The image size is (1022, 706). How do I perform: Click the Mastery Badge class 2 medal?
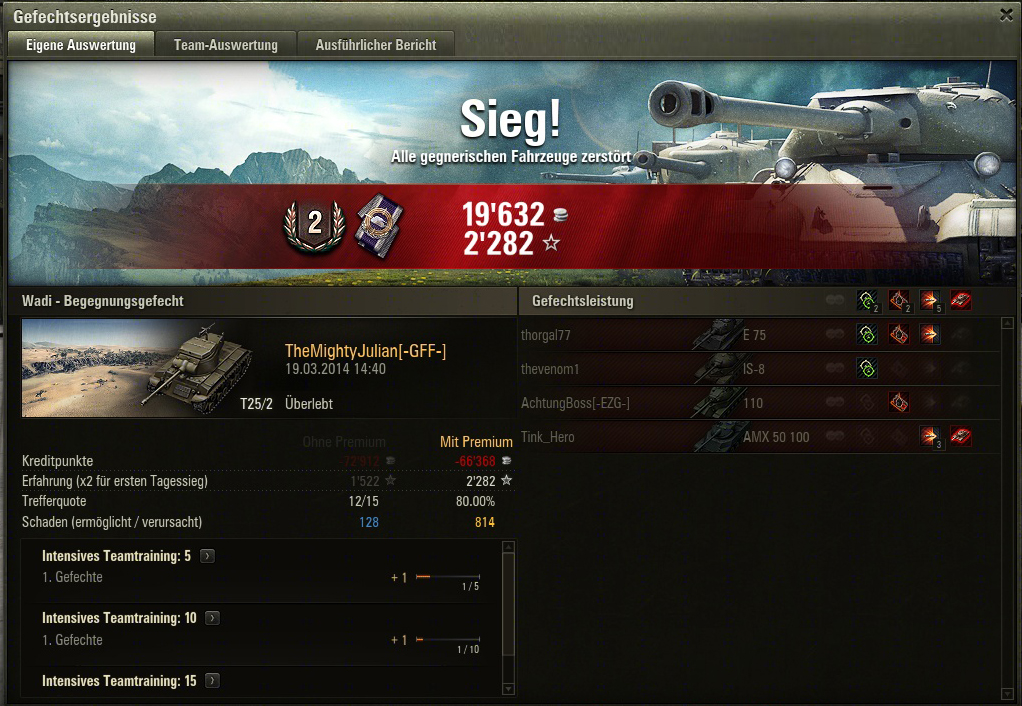click(x=315, y=226)
